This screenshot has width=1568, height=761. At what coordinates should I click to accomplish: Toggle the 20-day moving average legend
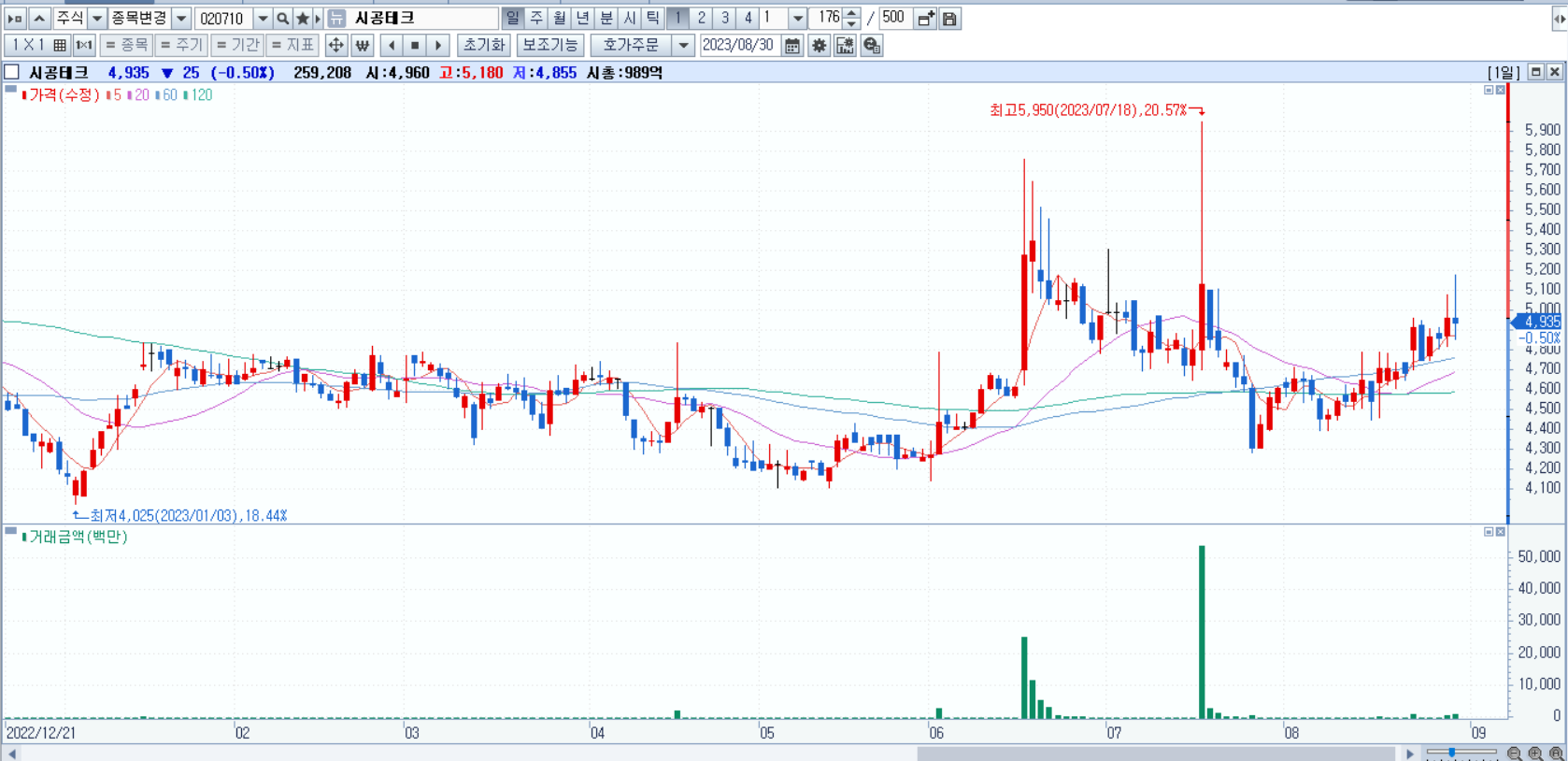(x=138, y=94)
